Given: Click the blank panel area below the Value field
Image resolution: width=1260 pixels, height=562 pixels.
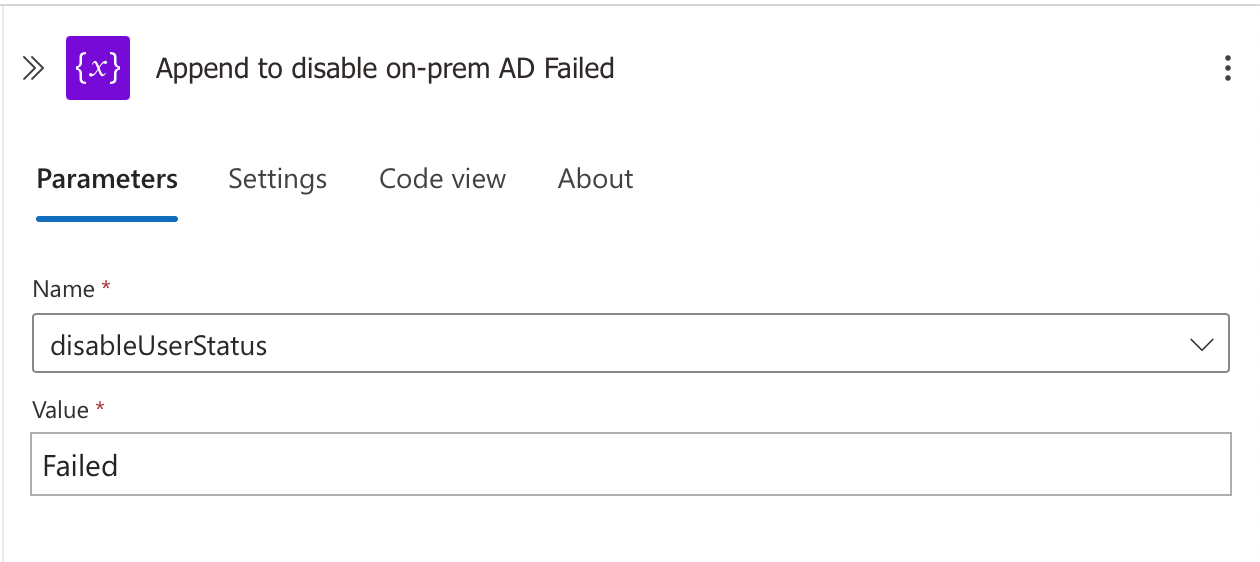Looking at the screenshot, I should [630, 528].
